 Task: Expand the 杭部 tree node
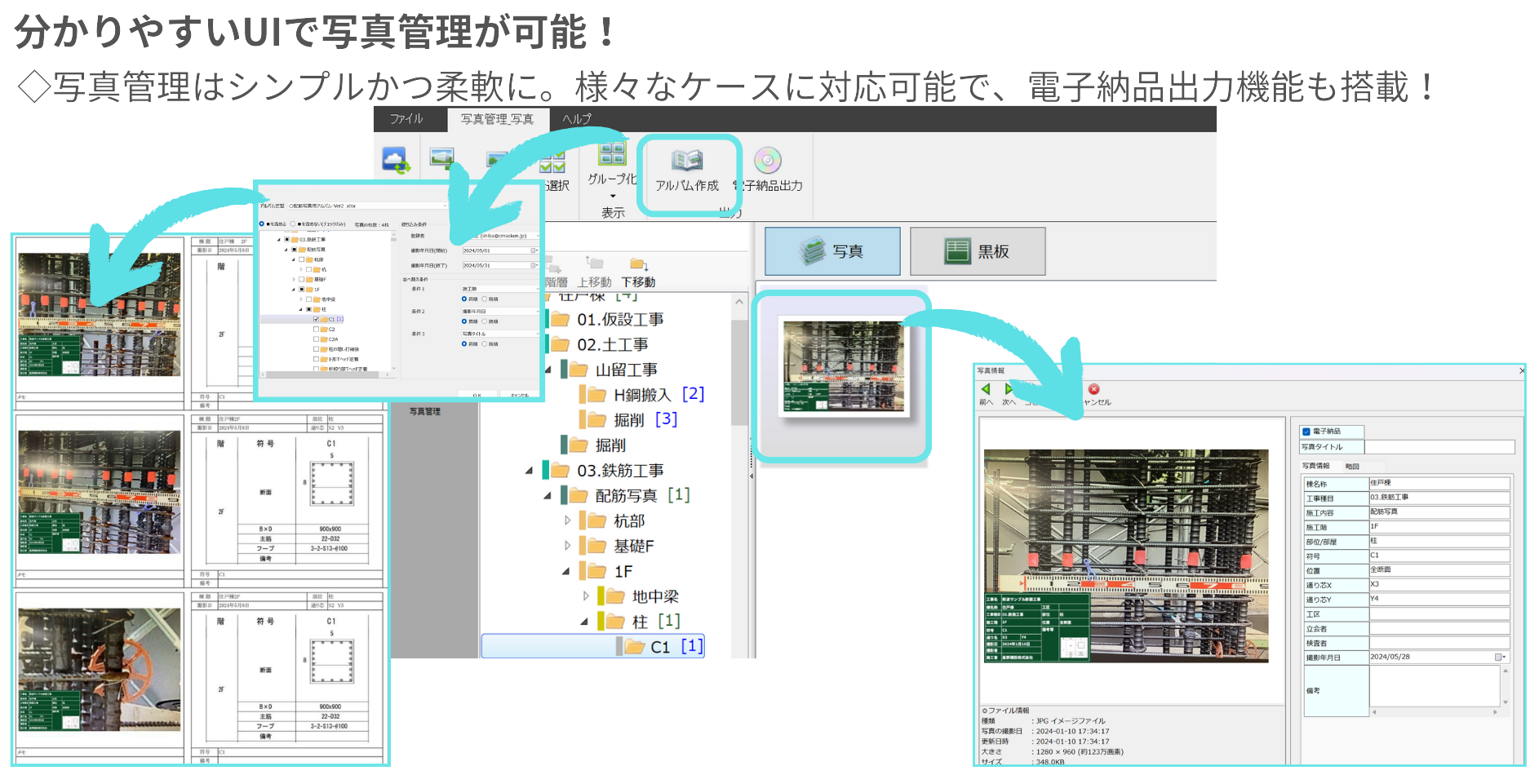click(567, 520)
